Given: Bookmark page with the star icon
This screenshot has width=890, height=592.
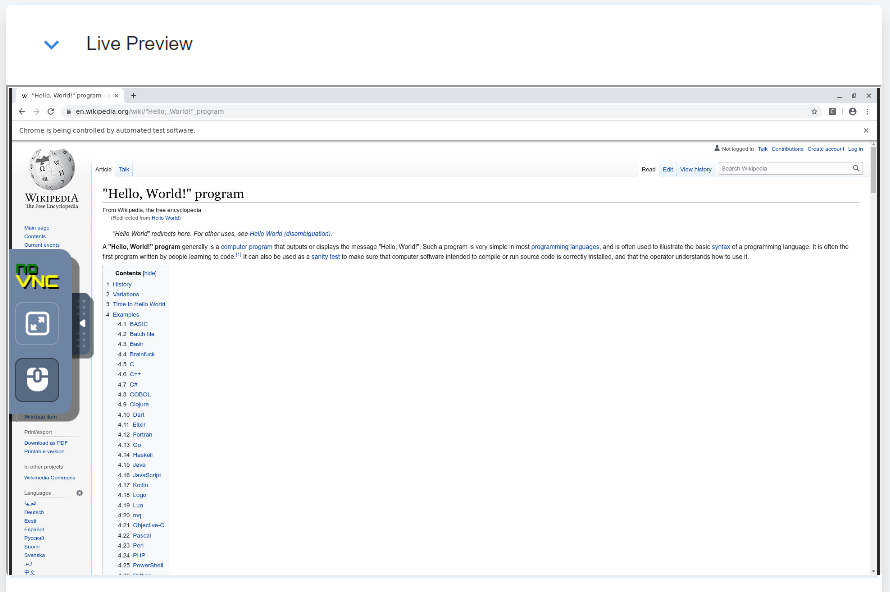Looking at the screenshot, I should pos(814,112).
